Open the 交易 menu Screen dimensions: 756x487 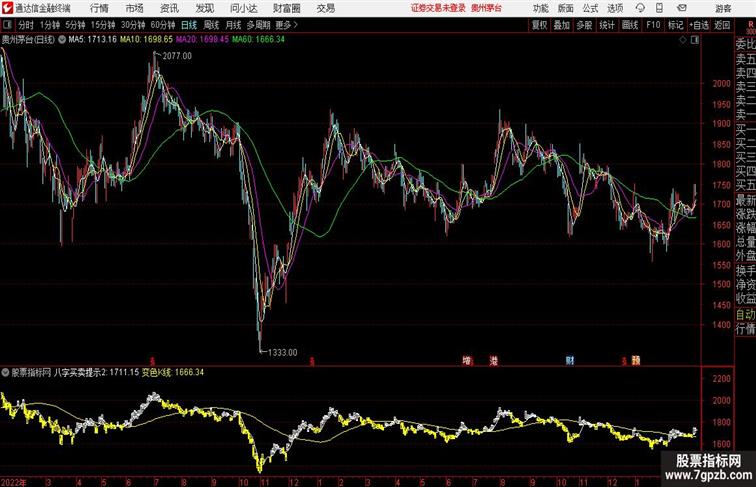click(x=325, y=8)
